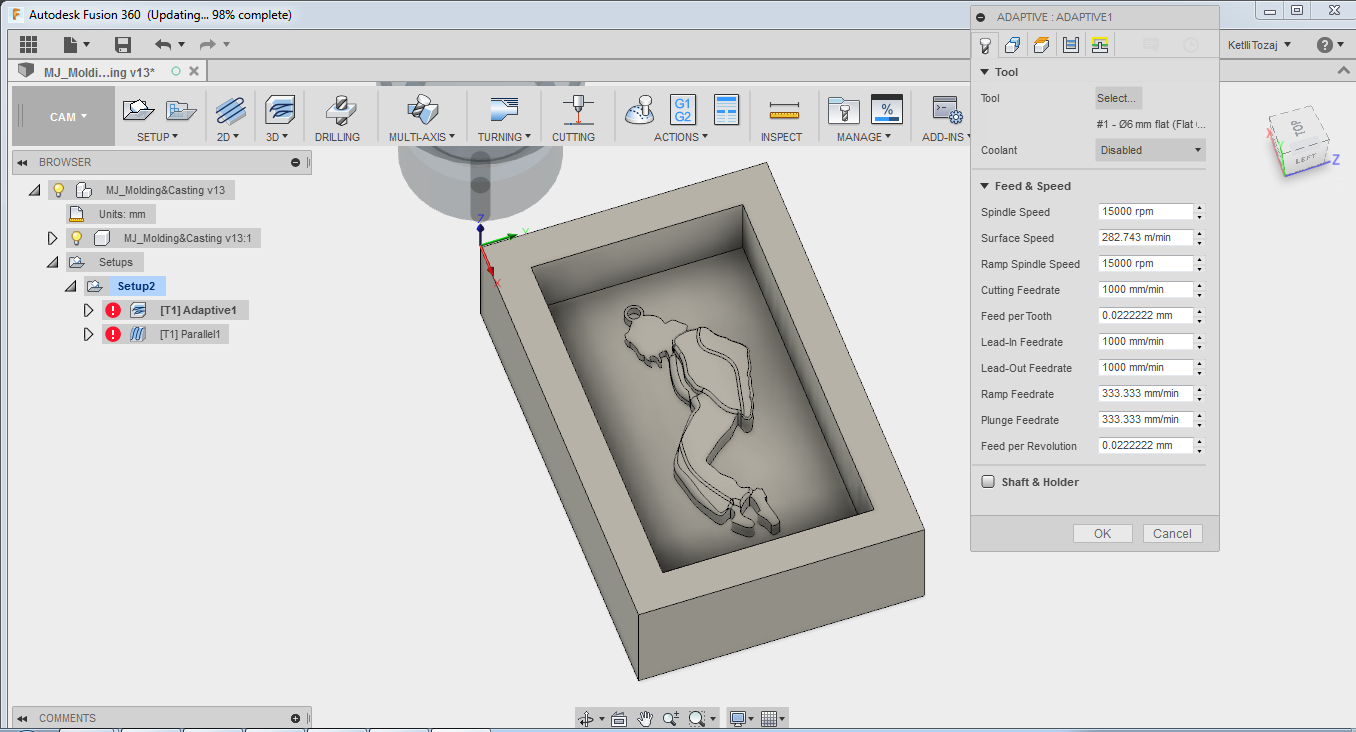The image size is (1356, 732).
Task: Open the ACTIONS menu label
Action: [x=680, y=137]
